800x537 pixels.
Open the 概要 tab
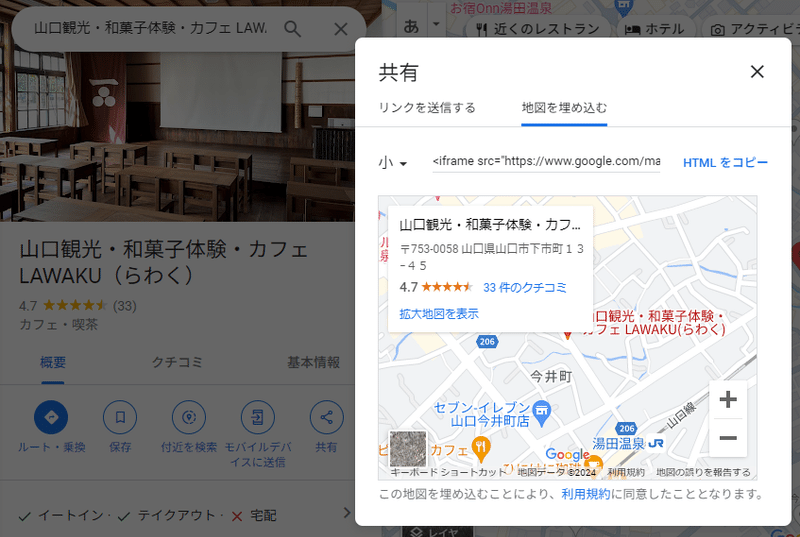(53, 363)
